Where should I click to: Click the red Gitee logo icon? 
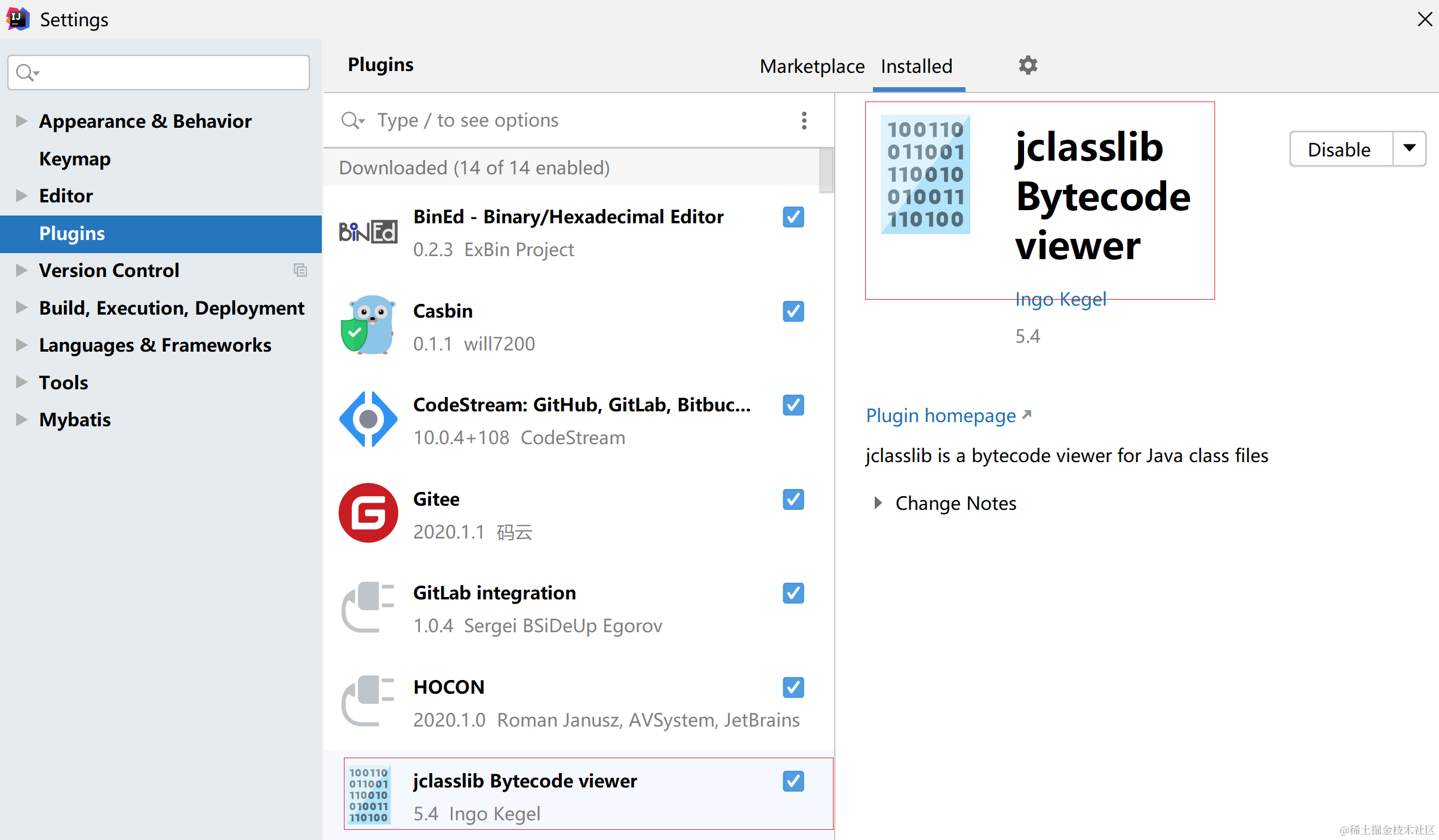(x=368, y=513)
